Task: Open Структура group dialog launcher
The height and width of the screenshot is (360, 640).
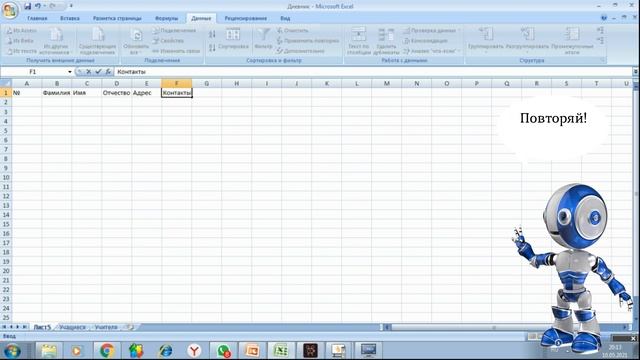Action: tap(602, 60)
